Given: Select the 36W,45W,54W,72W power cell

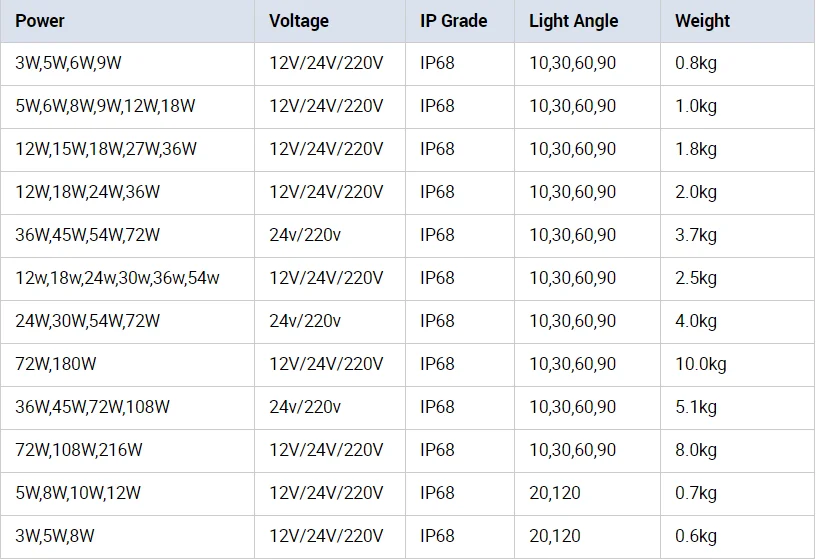Looking at the screenshot, I should [88, 235].
